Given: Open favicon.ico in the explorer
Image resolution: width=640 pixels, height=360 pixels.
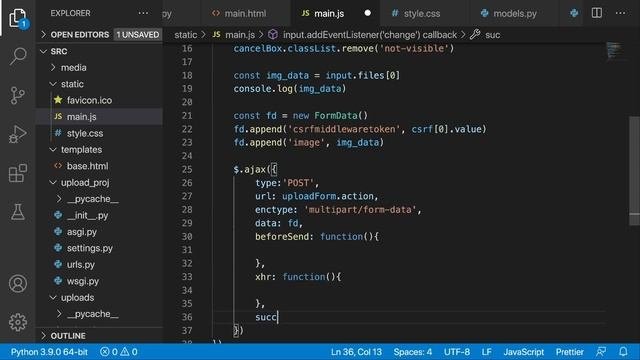Looking at the screenshot, I should (89, 100).
